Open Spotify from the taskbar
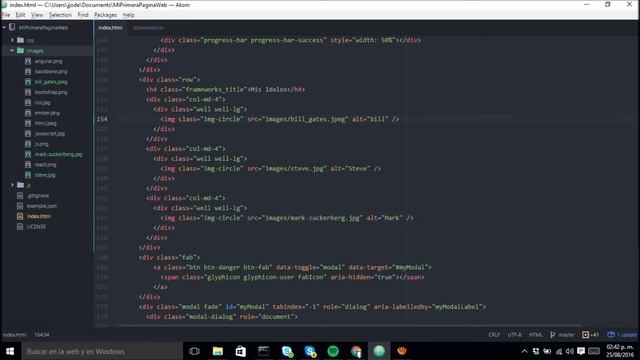Viewport: 640px width, 360px height. pos(333,351)
